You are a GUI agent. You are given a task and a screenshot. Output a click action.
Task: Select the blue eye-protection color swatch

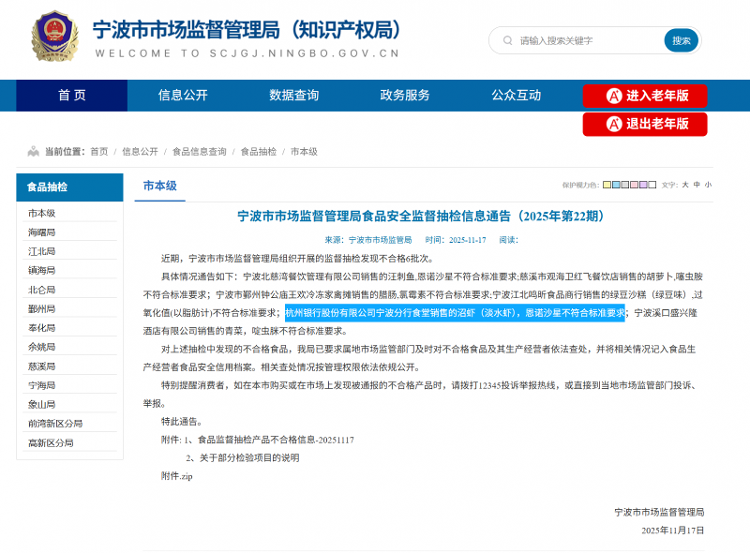[x=615, y=185]
